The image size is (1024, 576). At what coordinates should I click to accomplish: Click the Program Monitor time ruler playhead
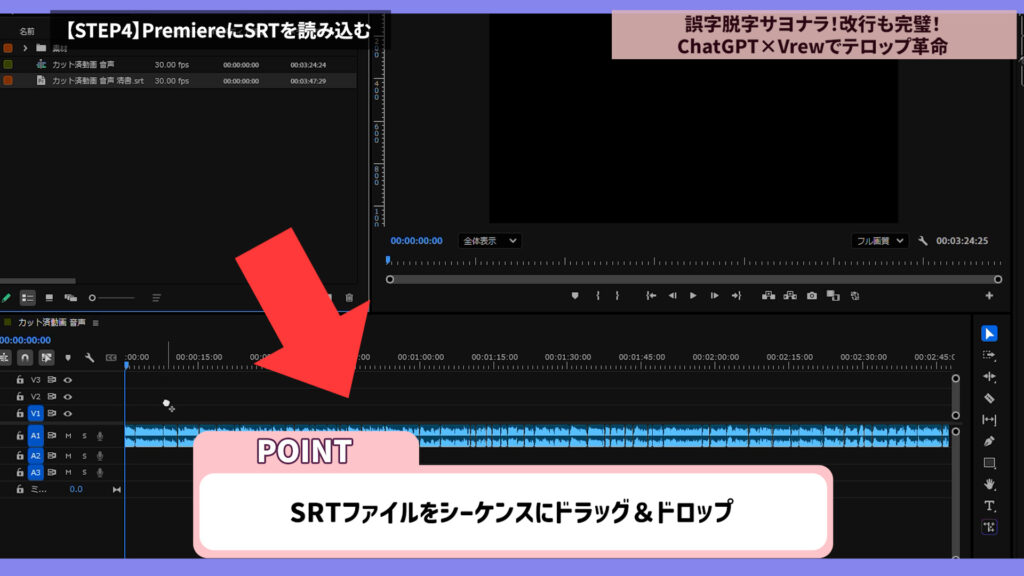pos(389,261)
